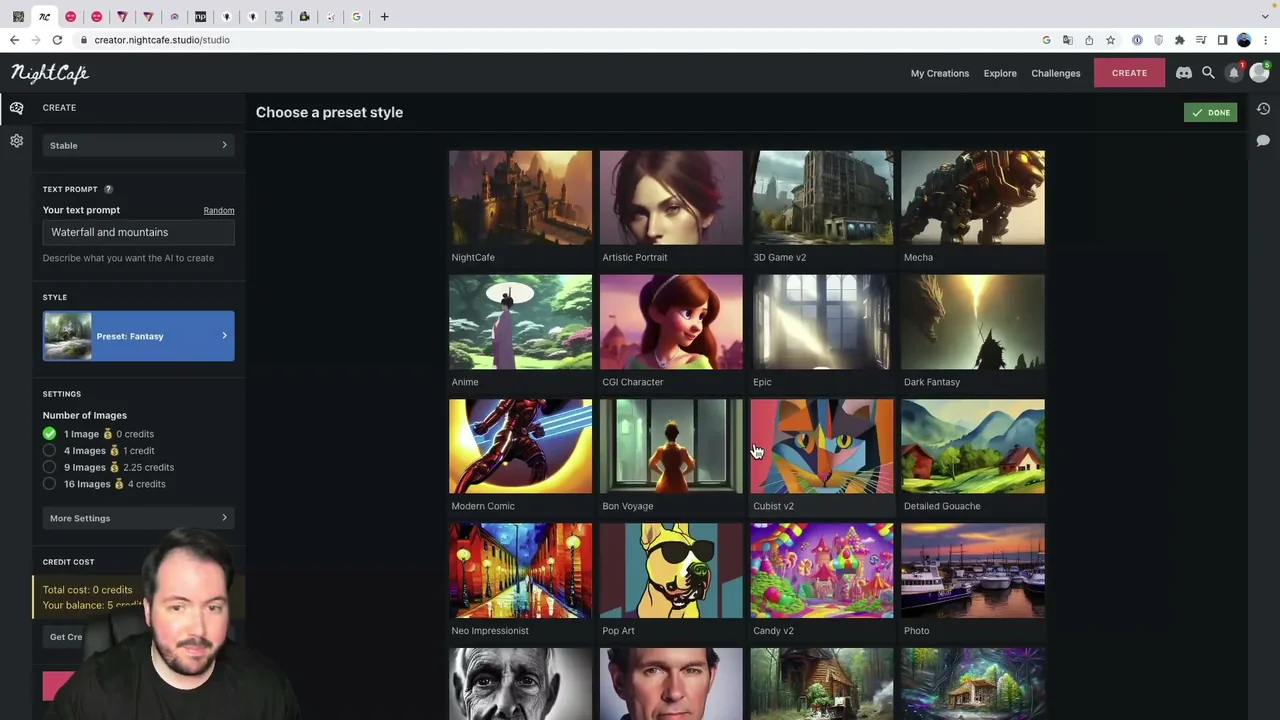Choose the 3D Game v2 style
The height and width of the screenshot is (720, 1280).
822,206
